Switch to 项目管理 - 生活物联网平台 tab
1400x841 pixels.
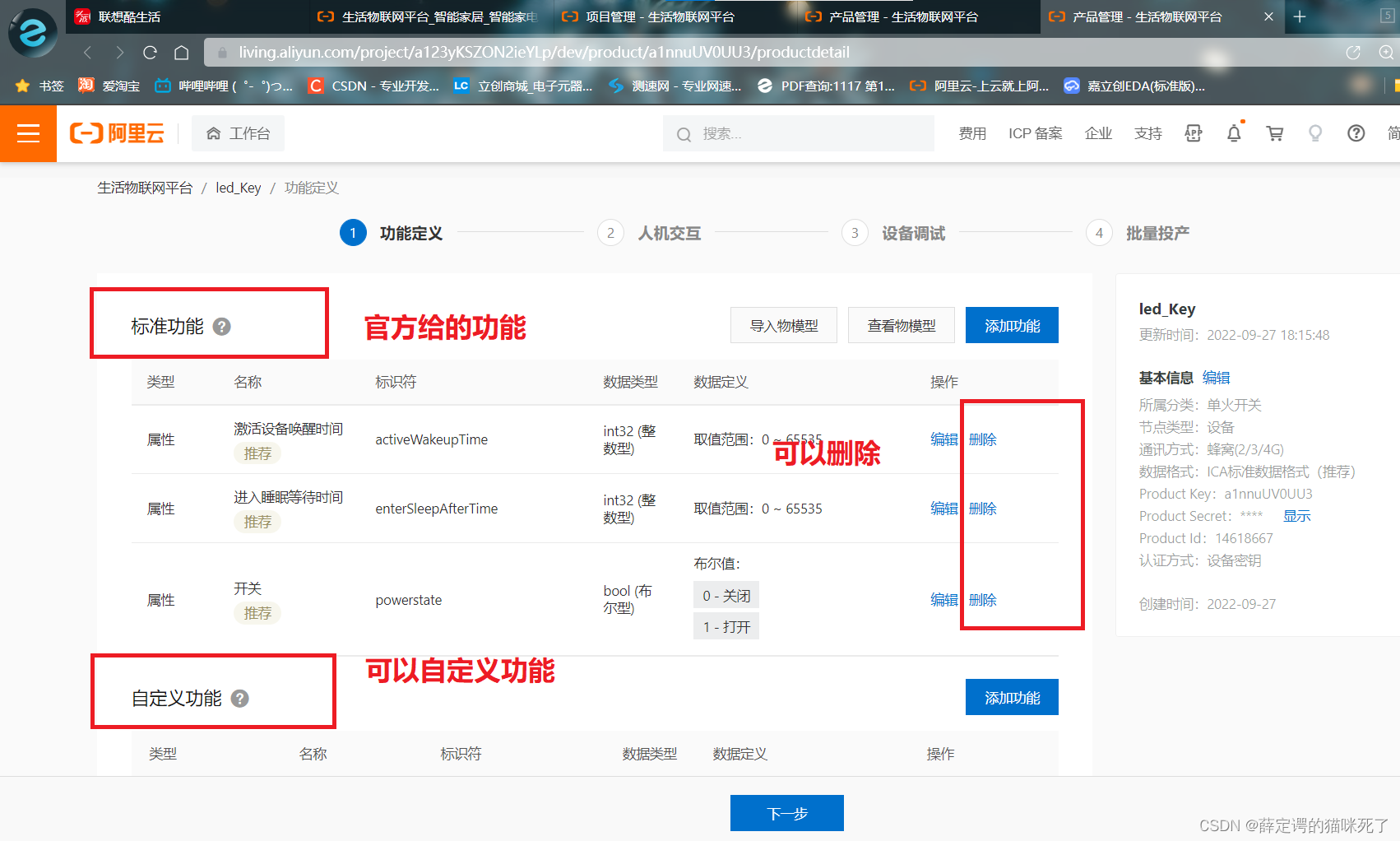click(x=675, y=16)
